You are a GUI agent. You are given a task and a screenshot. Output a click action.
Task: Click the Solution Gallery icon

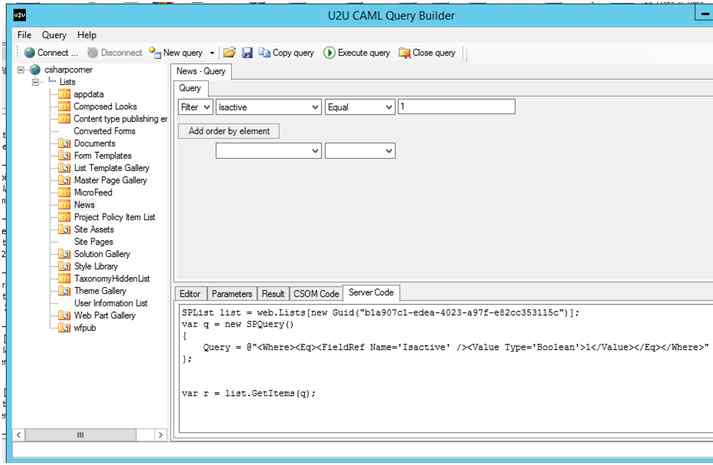tap(64, 254)
